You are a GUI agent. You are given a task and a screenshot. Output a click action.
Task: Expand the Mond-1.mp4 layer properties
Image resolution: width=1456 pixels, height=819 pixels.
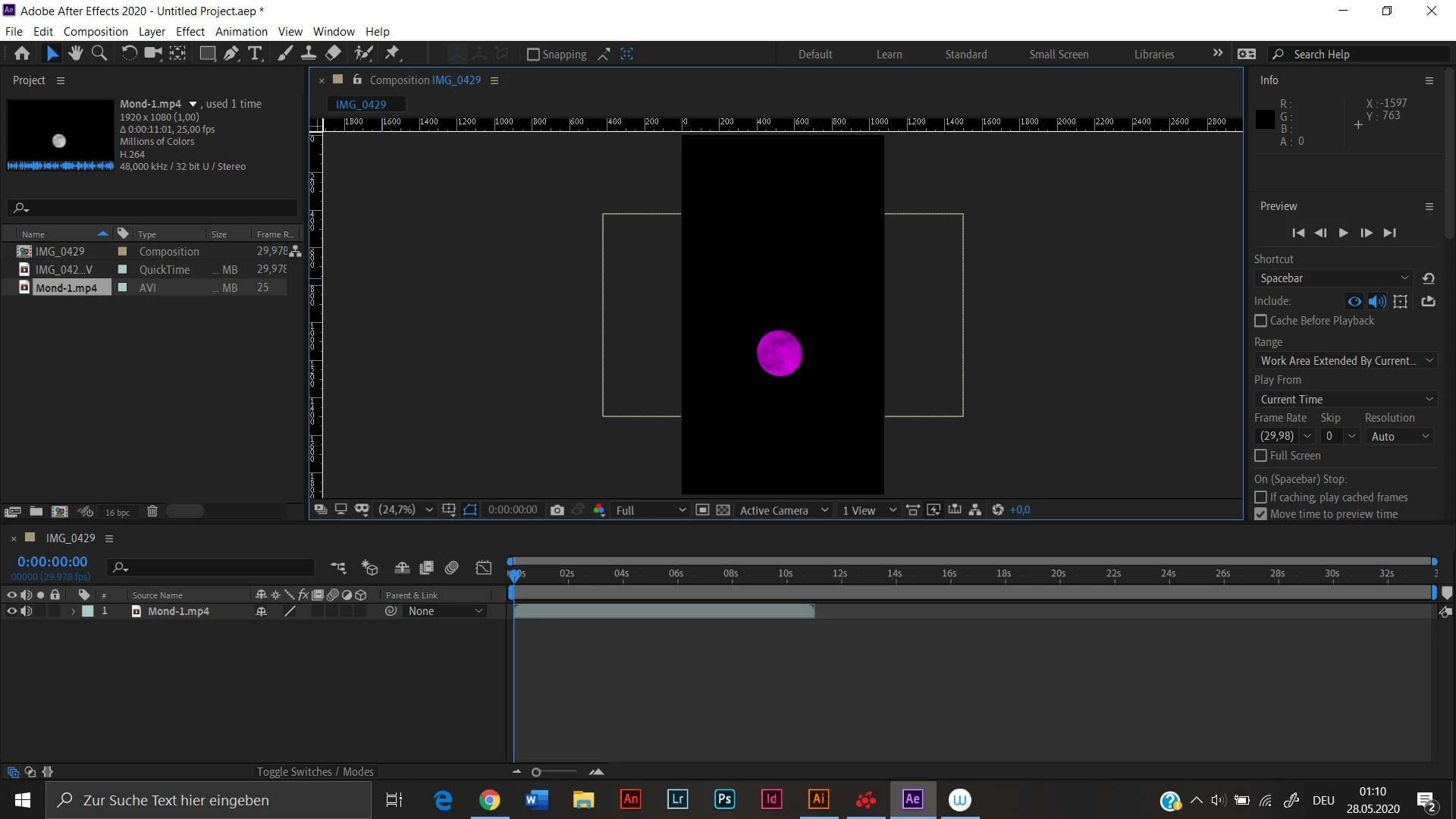(73, 611)
